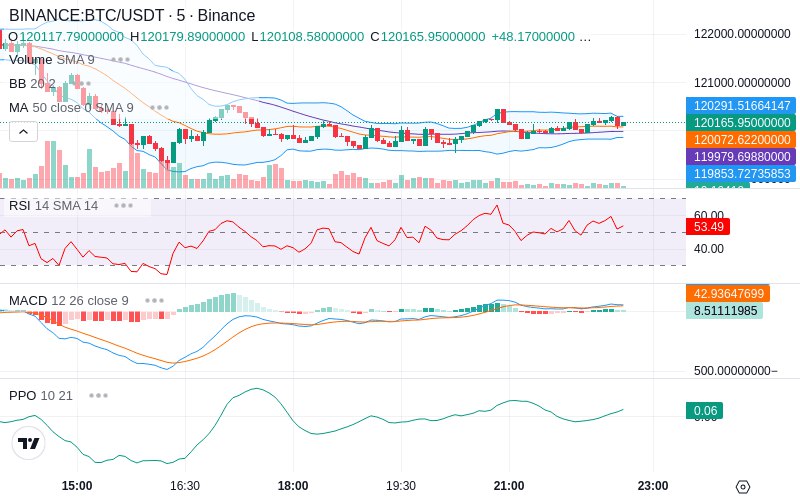Image resolution: width=800 pixels, height=500 pixels.
Task: Click the 121000.00000000 price axis label
Action: click(x=742, y=82)
